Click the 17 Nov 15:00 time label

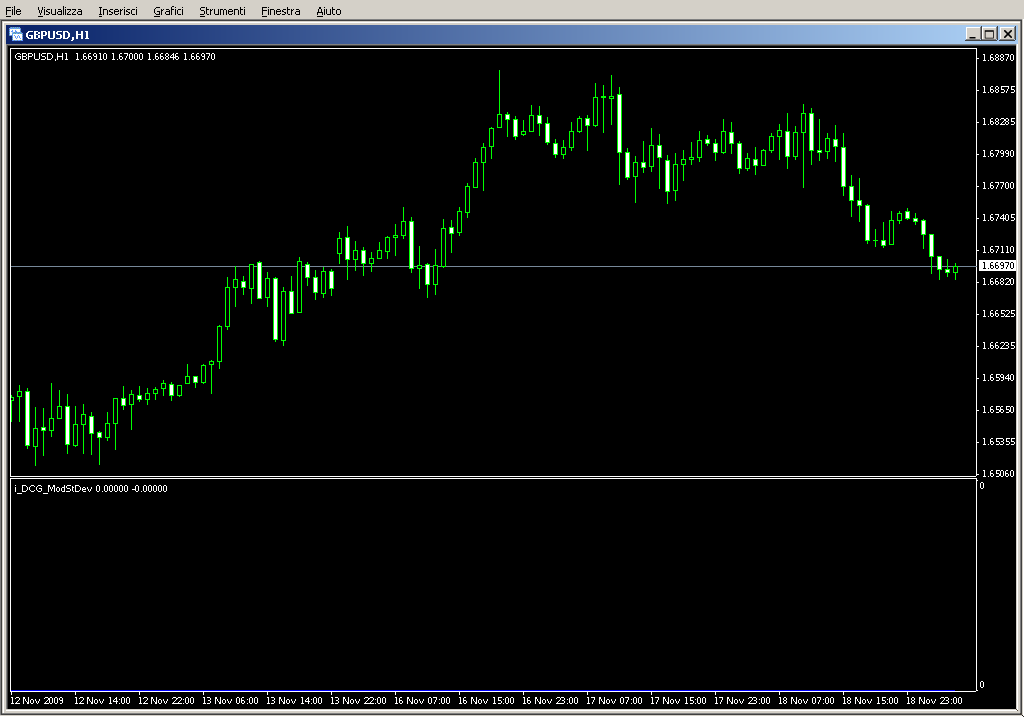point(679,701)
